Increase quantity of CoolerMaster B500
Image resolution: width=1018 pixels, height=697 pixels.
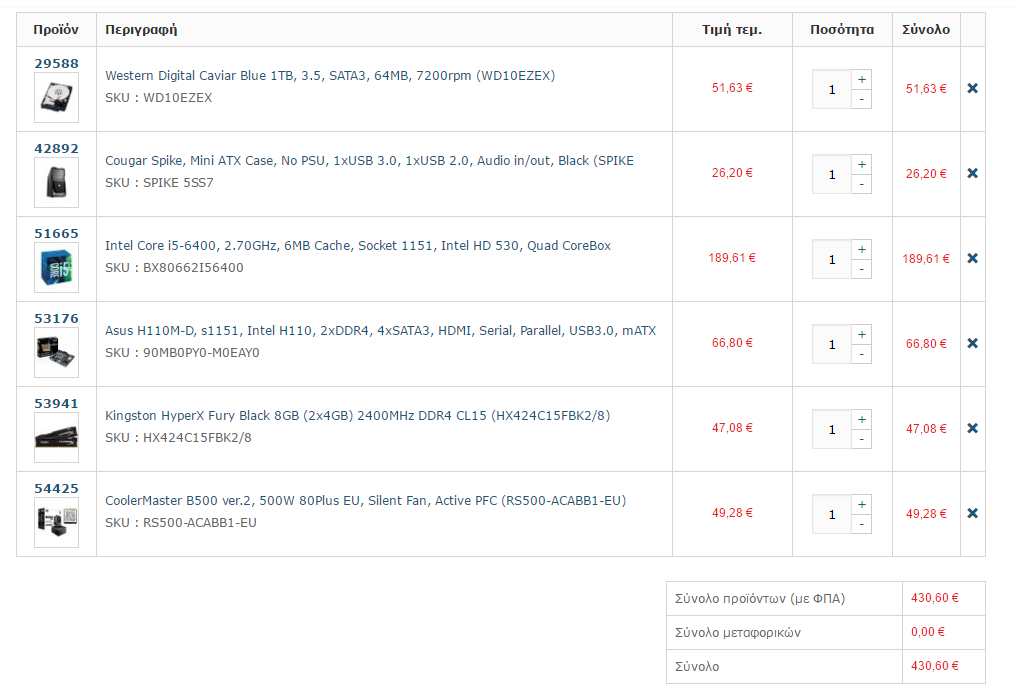862,504
